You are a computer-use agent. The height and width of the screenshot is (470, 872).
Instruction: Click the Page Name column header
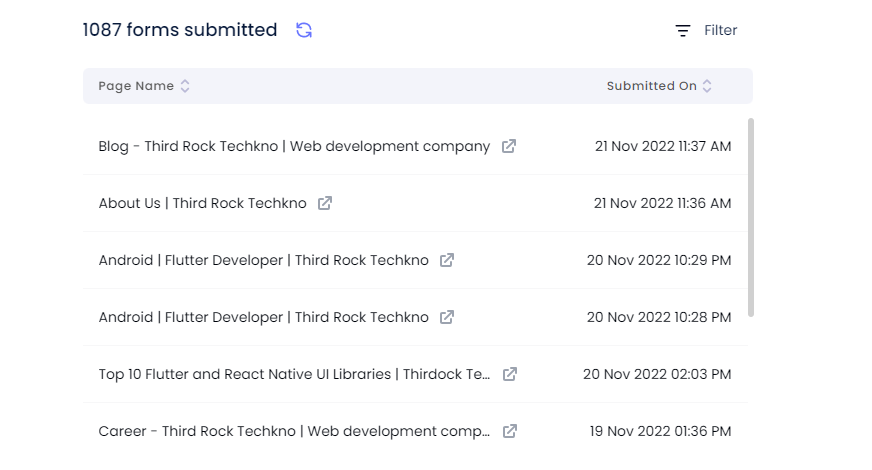point(136,86)
